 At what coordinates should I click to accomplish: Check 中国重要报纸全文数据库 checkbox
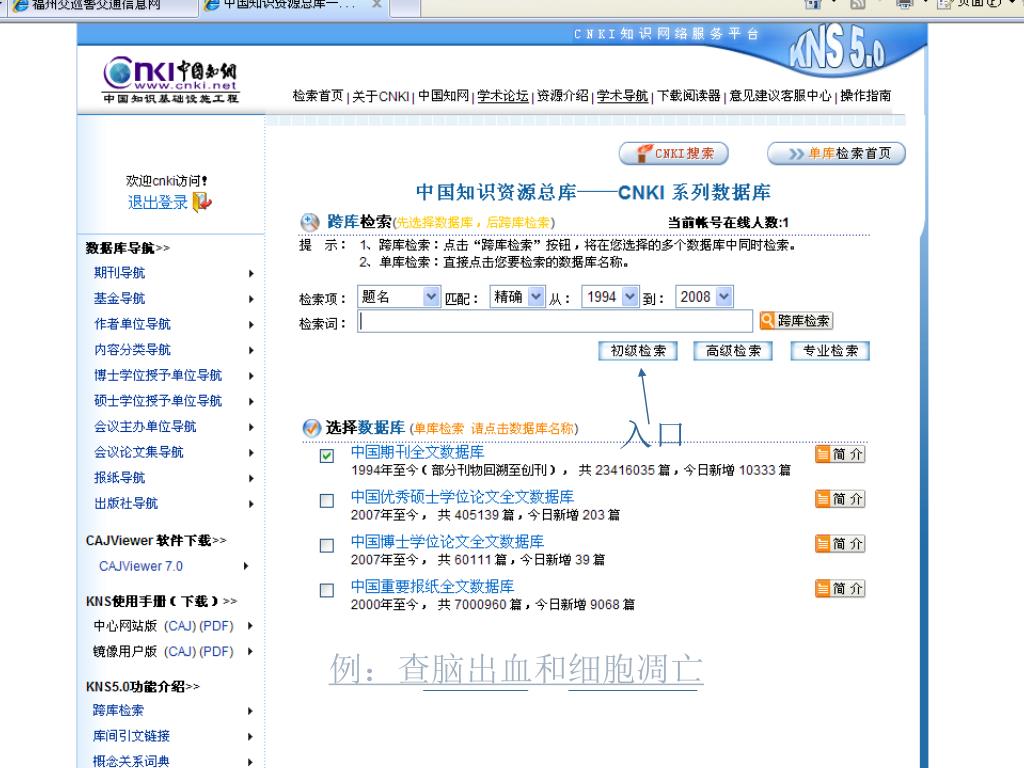coord(327,590)
